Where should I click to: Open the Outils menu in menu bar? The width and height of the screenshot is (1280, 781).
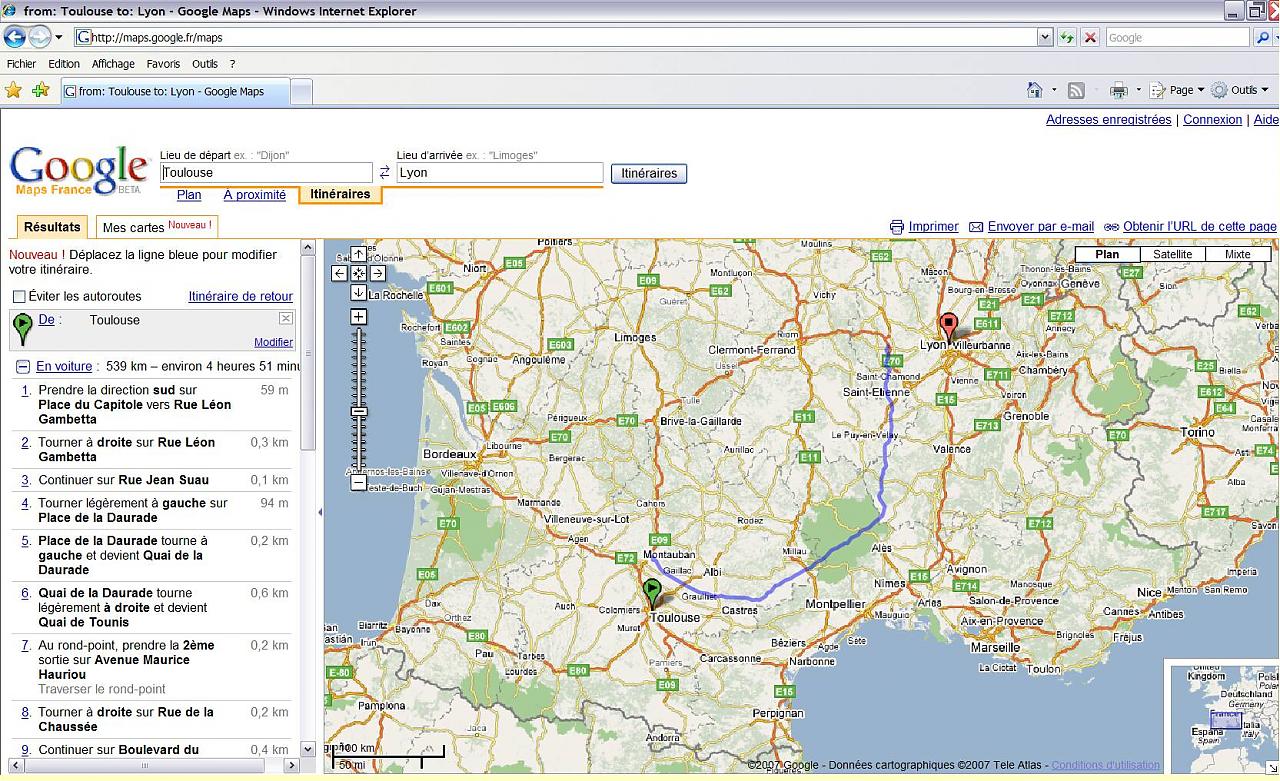[205, 64]
